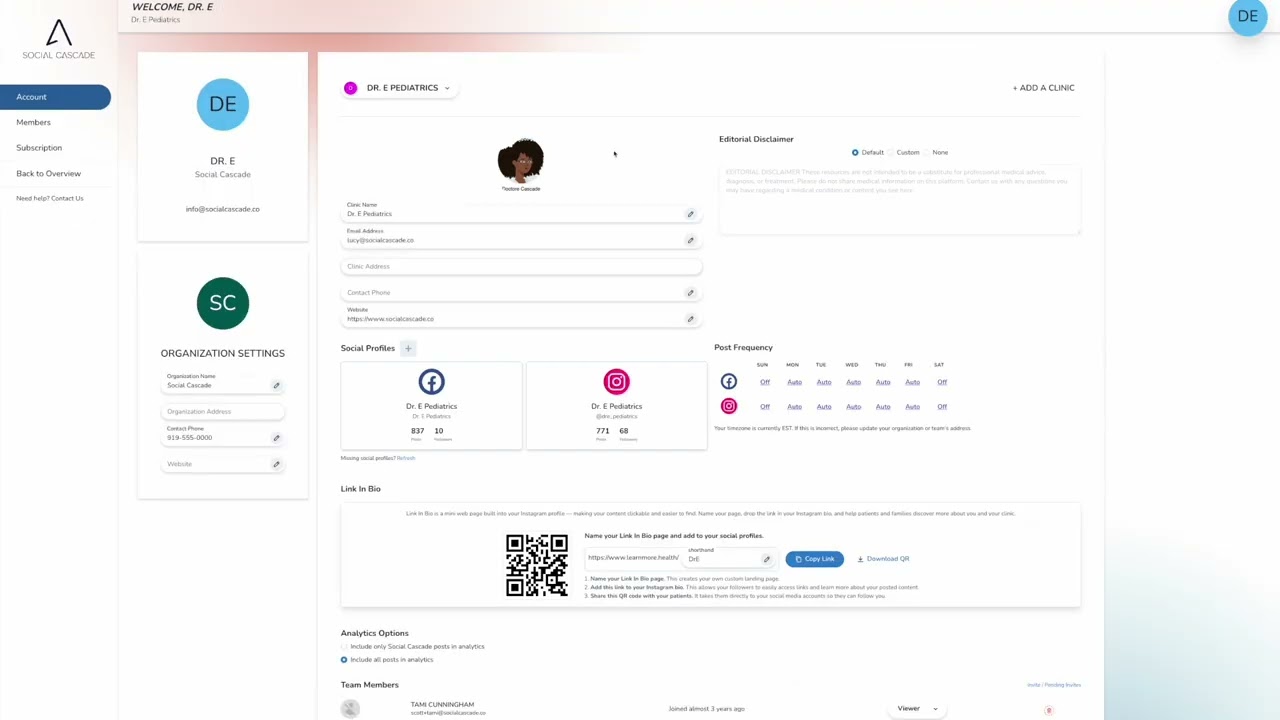Open the Members sidebar item
The width and height of the screenshot is (1280, 720).
pos(33,122)
